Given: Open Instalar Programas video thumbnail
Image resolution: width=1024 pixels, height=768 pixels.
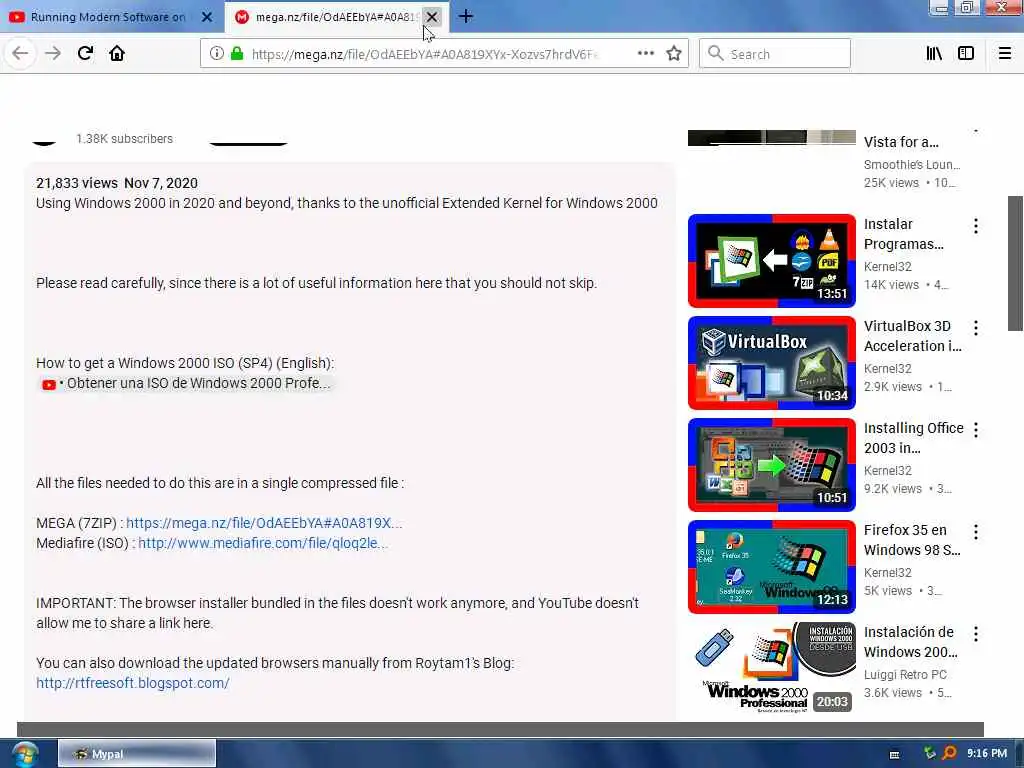Looking at the screenshot, I should pos(771,261).
